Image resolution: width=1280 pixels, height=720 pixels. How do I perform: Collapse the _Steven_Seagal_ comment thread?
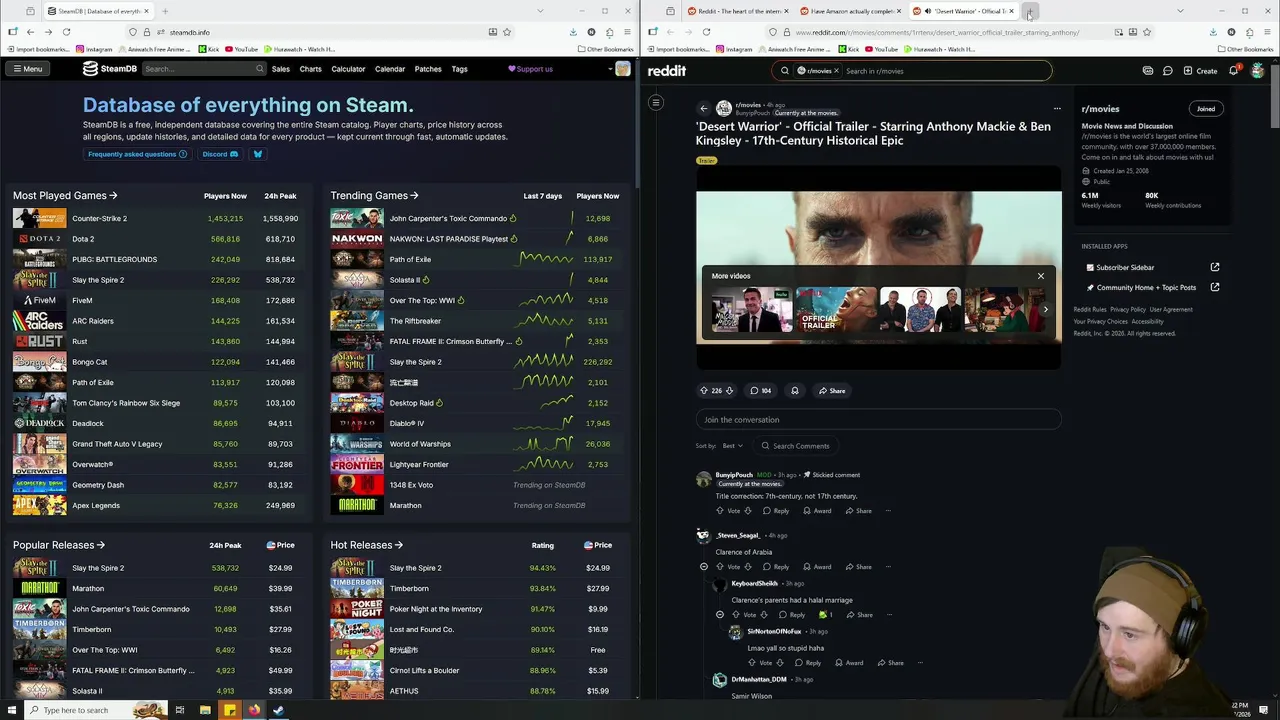(x=704, y=567)
